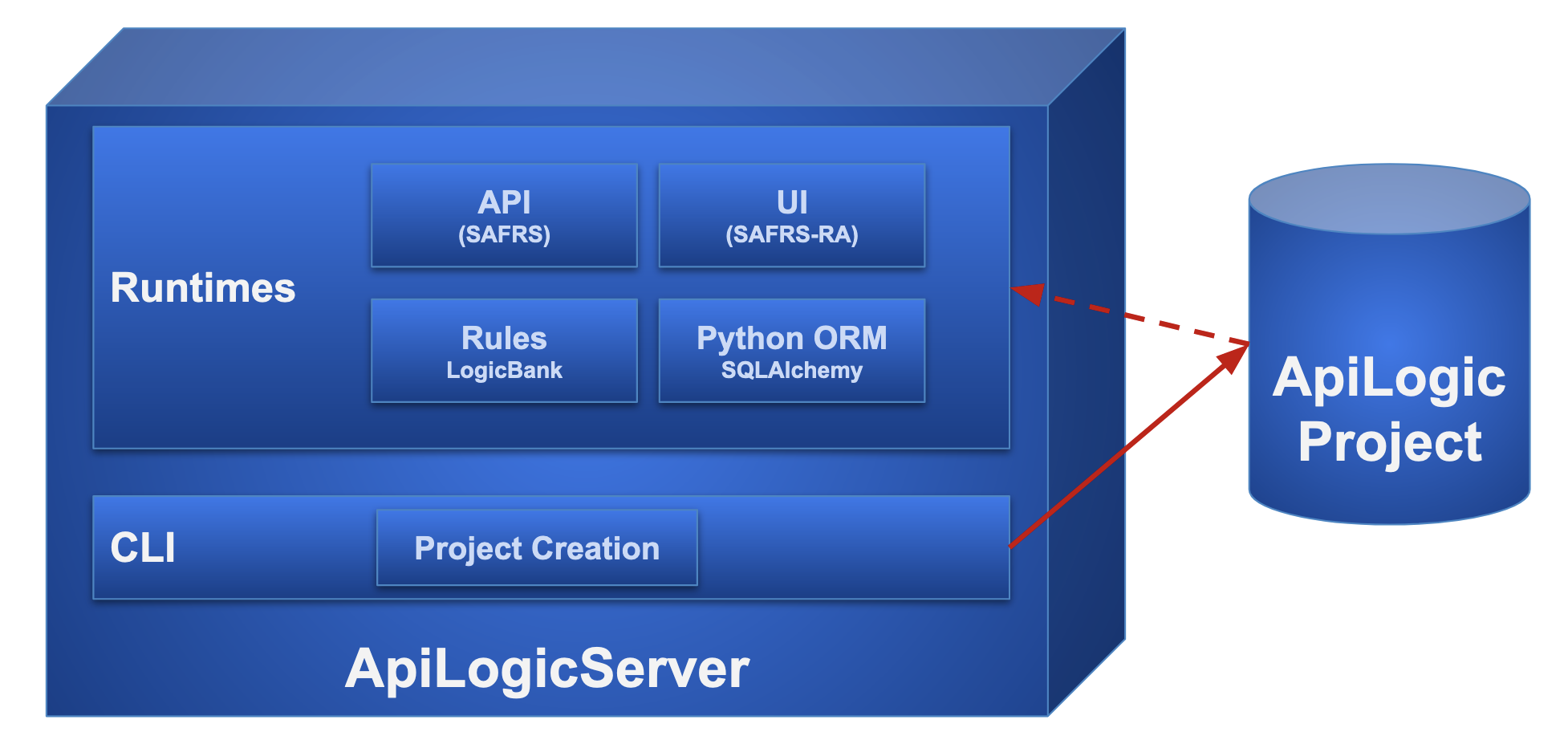Click the Python ORM SQLAlchemy component
The height and width of the screenshot is (732, 1568).
(791, 351)
